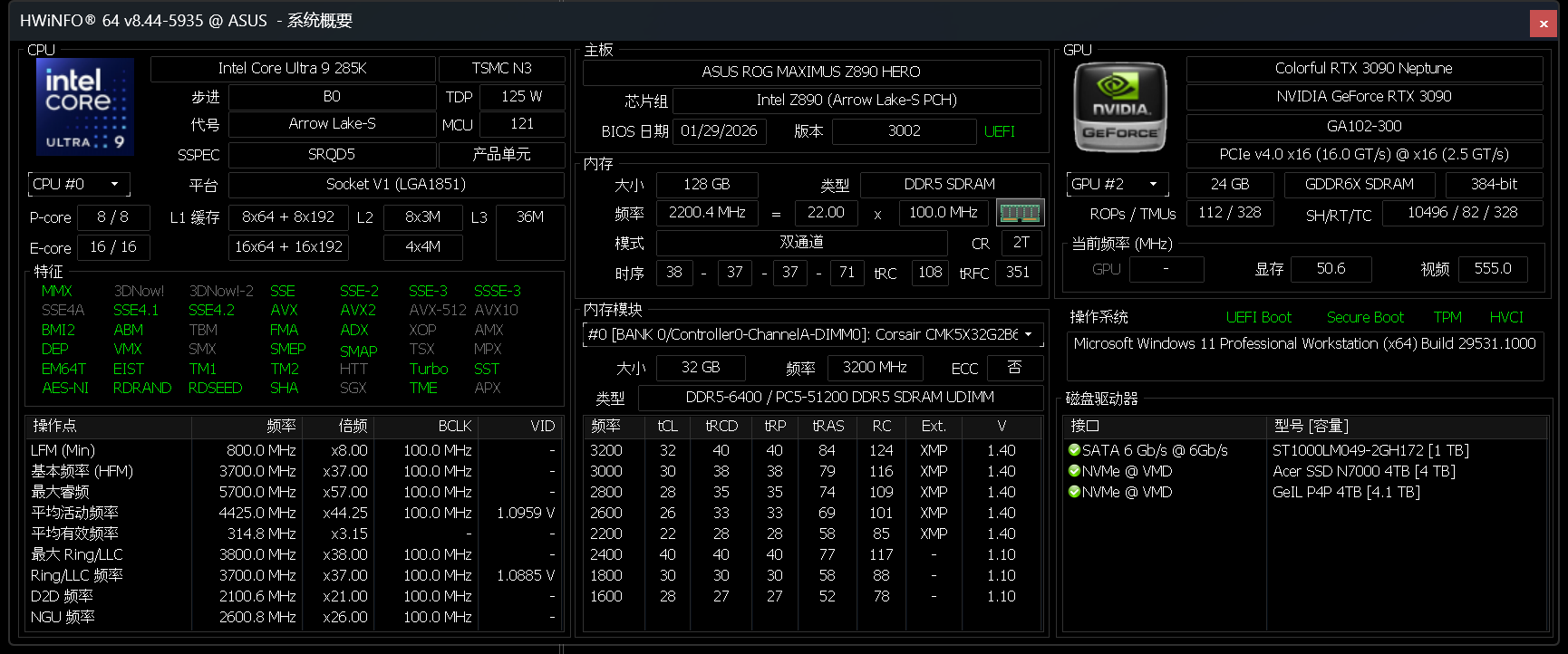1568x654 pixels.
Task: Open the GPU #2 selector dropdown
Action: point(1118,185)
